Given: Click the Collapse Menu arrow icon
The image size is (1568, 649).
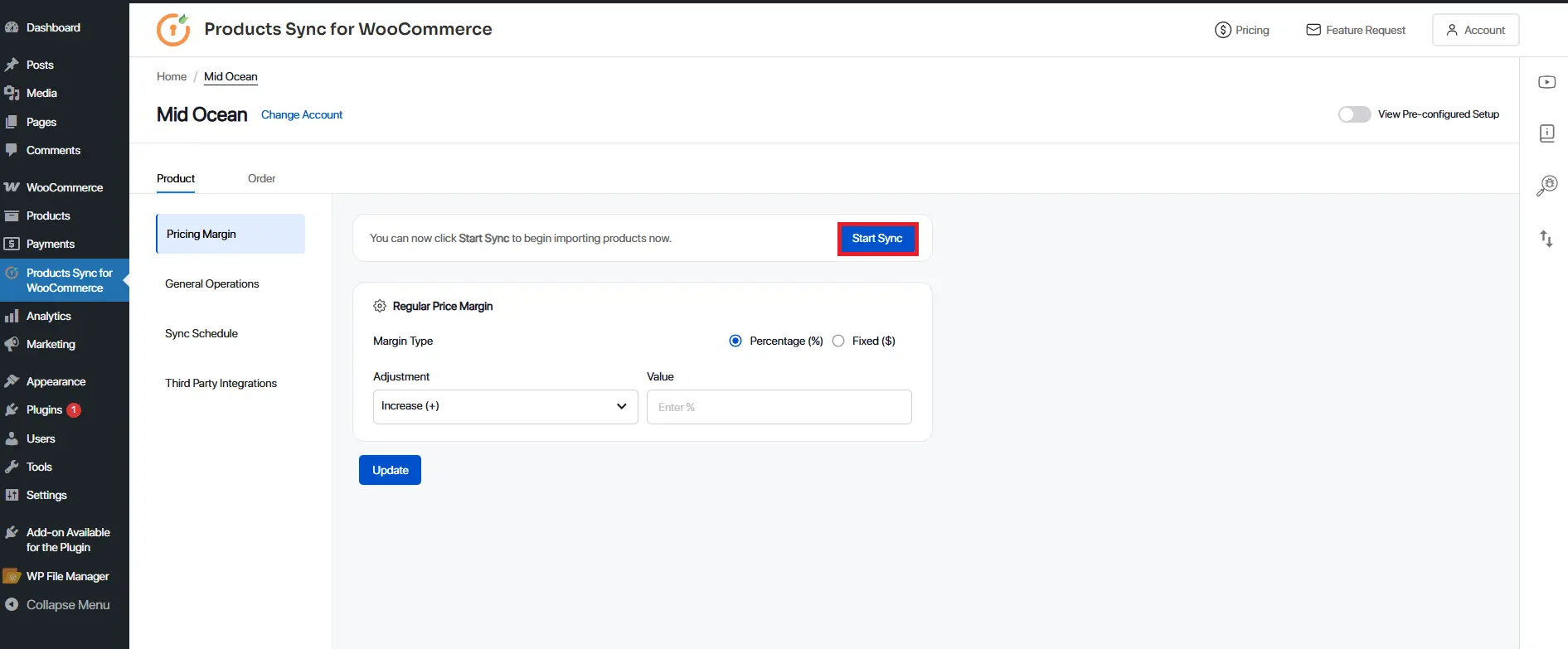Looking at the screenshot, I should [12, 605].
